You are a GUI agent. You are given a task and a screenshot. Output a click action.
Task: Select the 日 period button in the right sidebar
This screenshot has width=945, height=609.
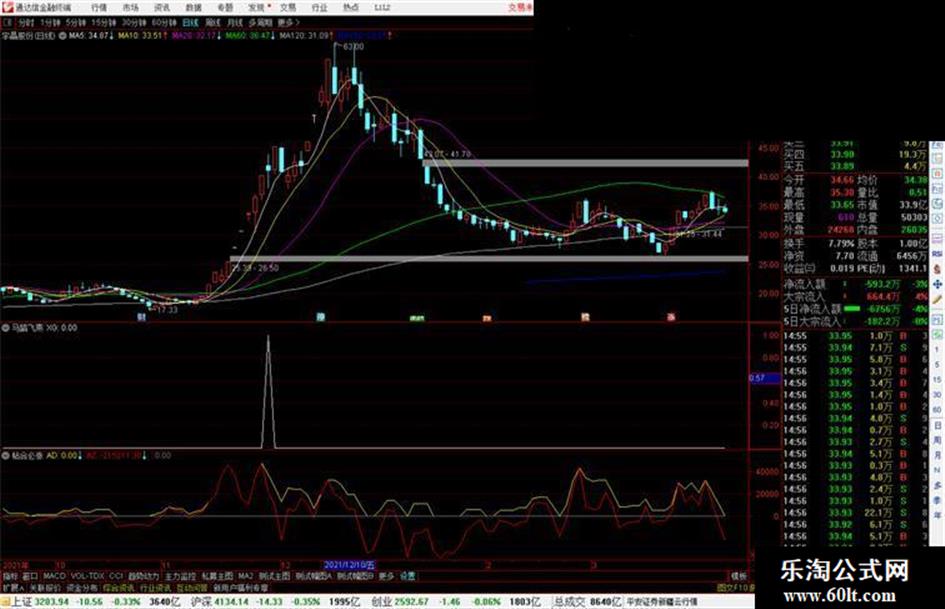pos(937,426)
